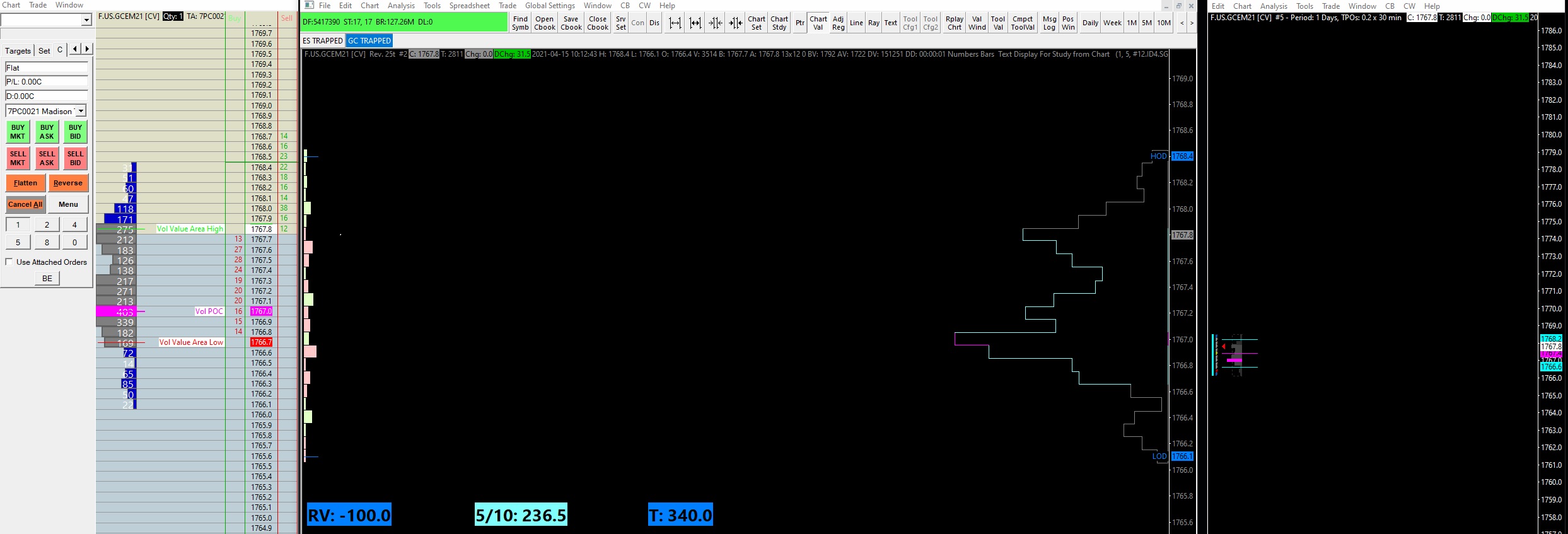
Task: Click Close Cbook toolbar button
Action: pyautogui.click(x=597, y=23)
